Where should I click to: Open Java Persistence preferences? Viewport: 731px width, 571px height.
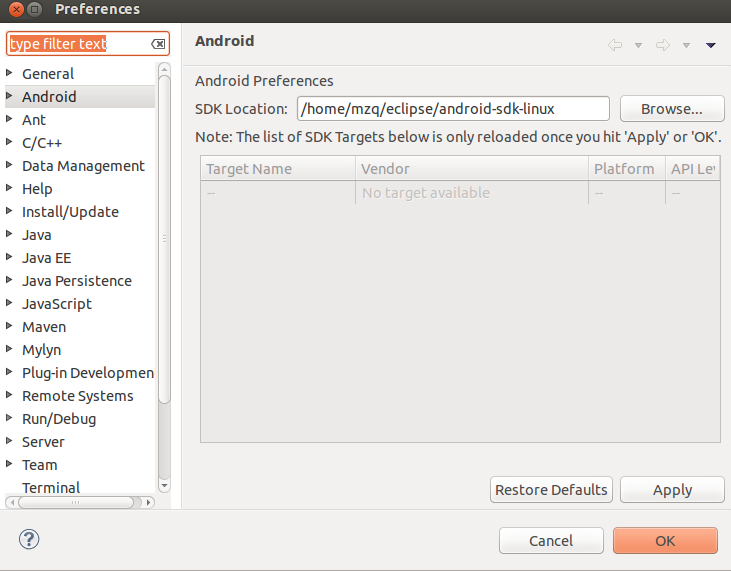pos(77,281)
